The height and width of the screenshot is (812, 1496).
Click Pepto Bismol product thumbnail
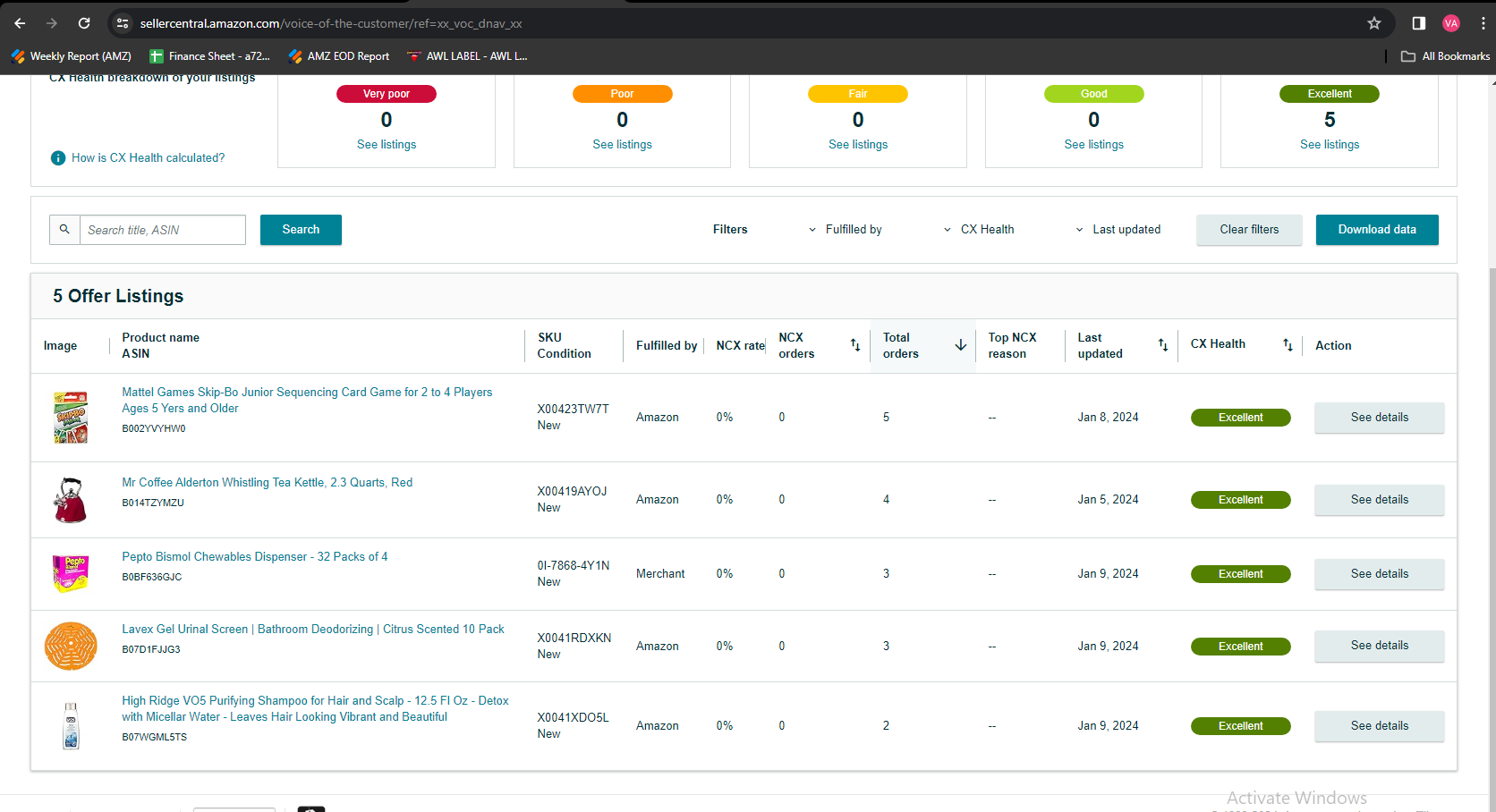(71, 574)
